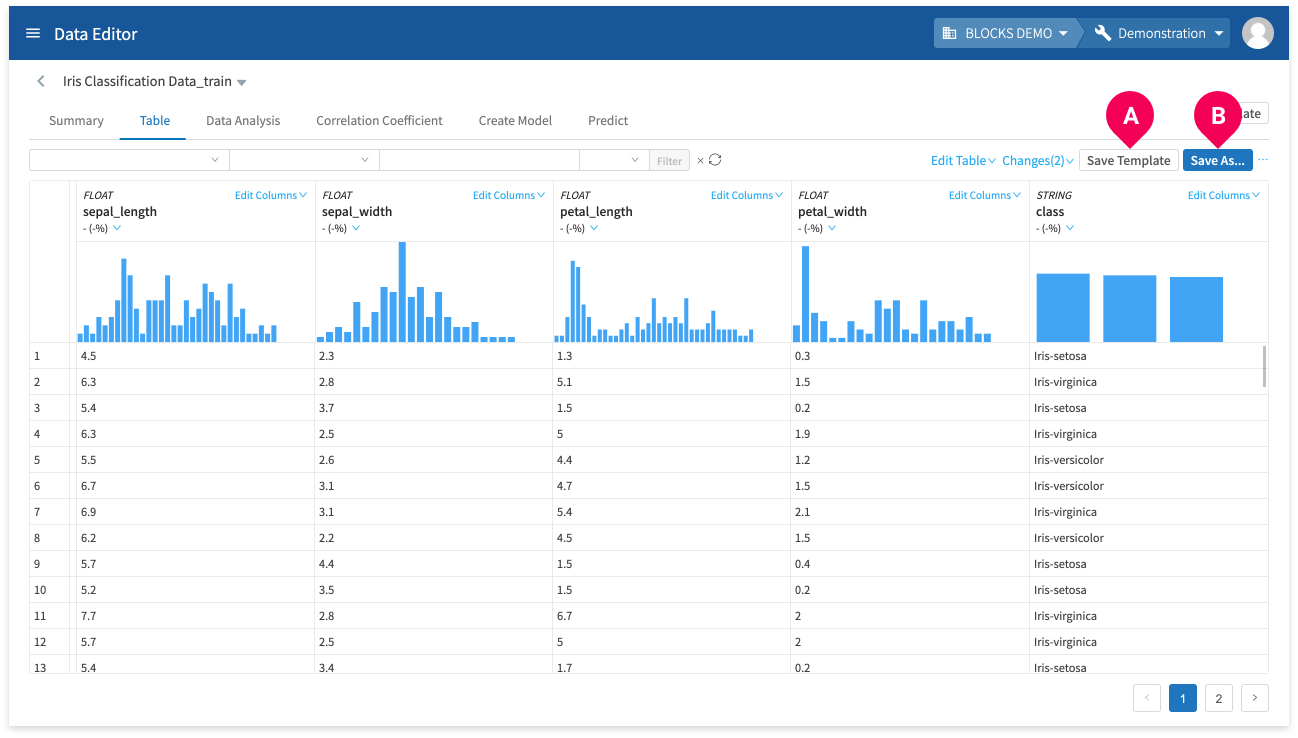This screenshot has width=1298, height=738.
Task: Open Edit Columns for sepal_width
Action: tap(508, 195)
